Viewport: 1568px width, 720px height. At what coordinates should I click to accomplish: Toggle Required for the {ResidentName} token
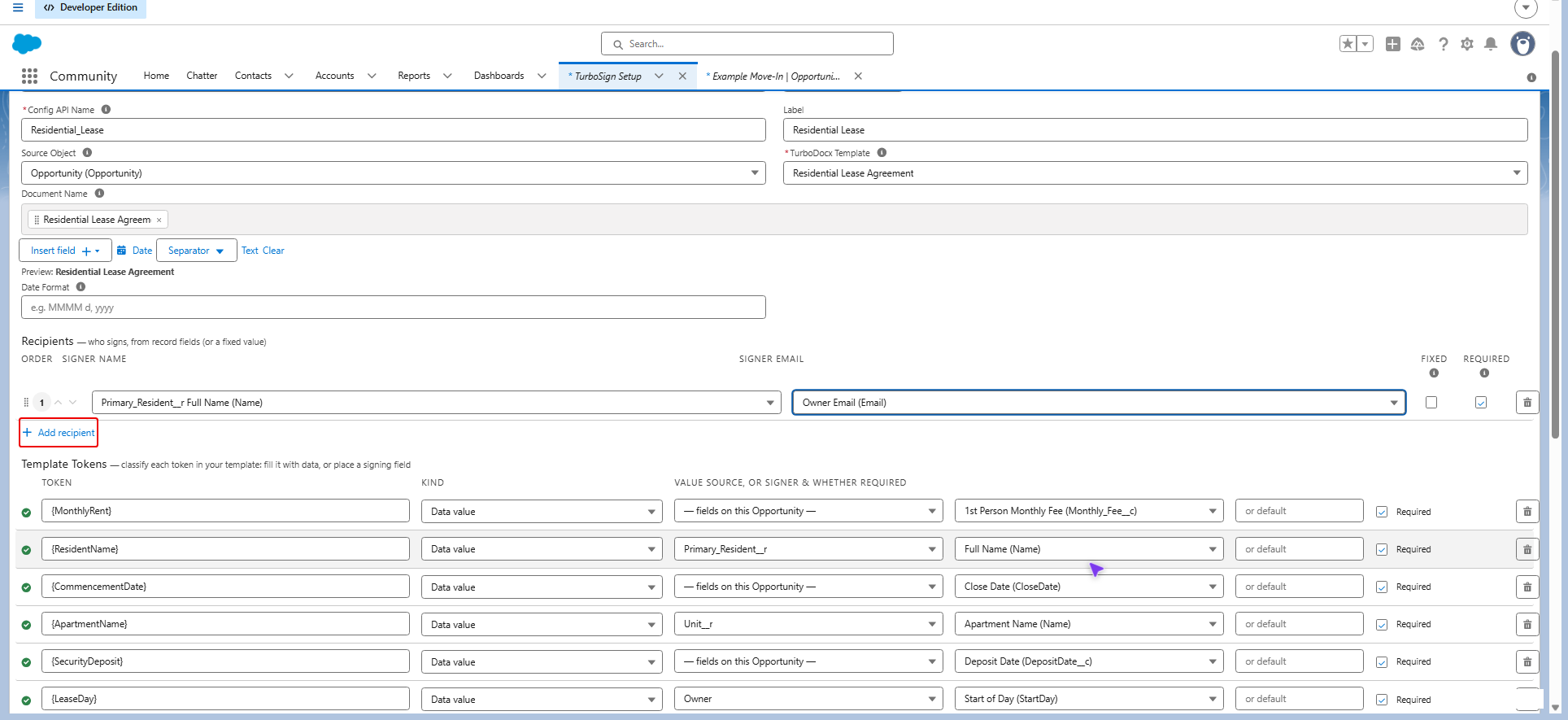coord(1382,549)
